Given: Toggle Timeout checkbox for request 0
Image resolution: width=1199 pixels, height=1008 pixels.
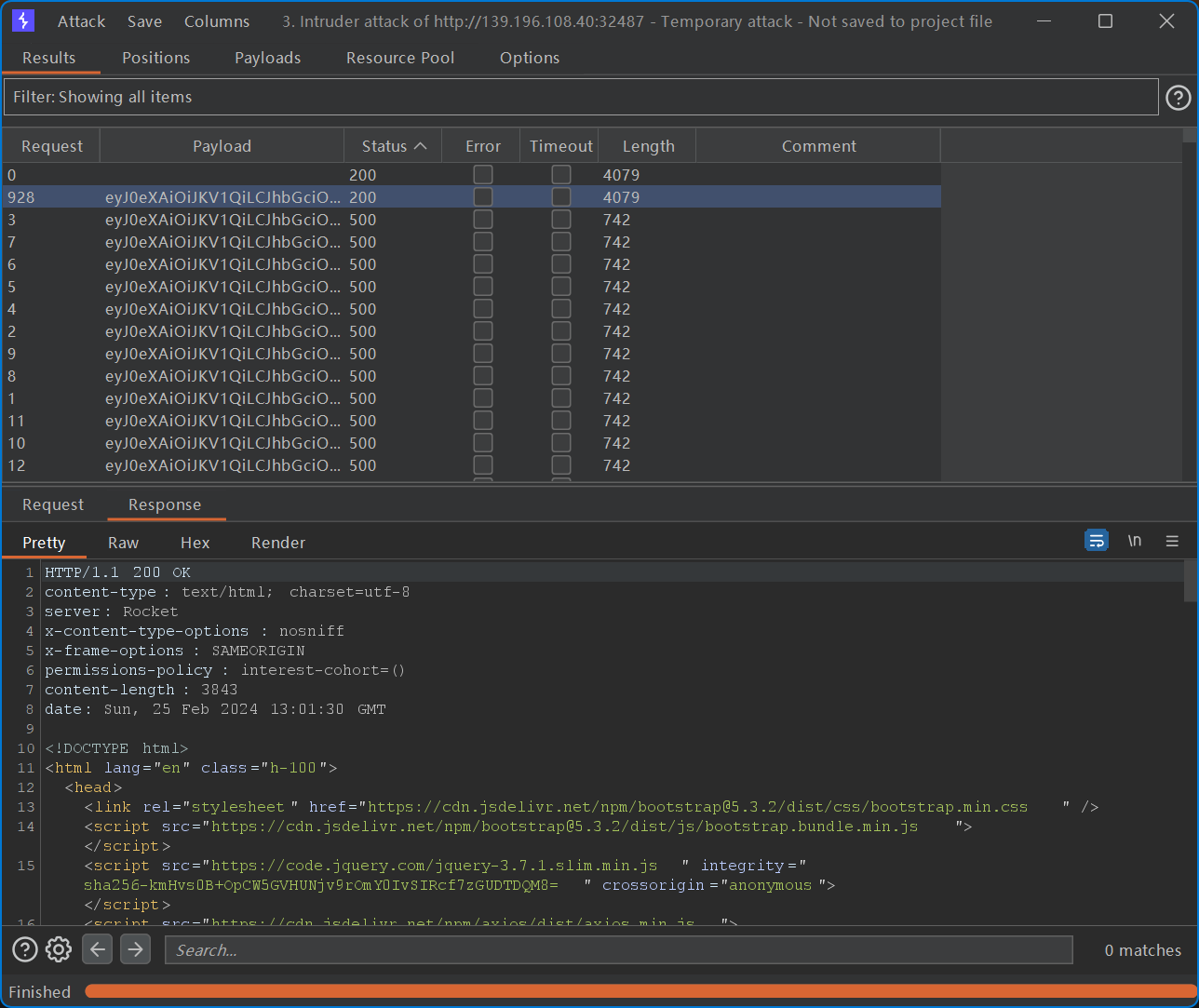Looking at the screenshot, I should click(x=561, y=175).
